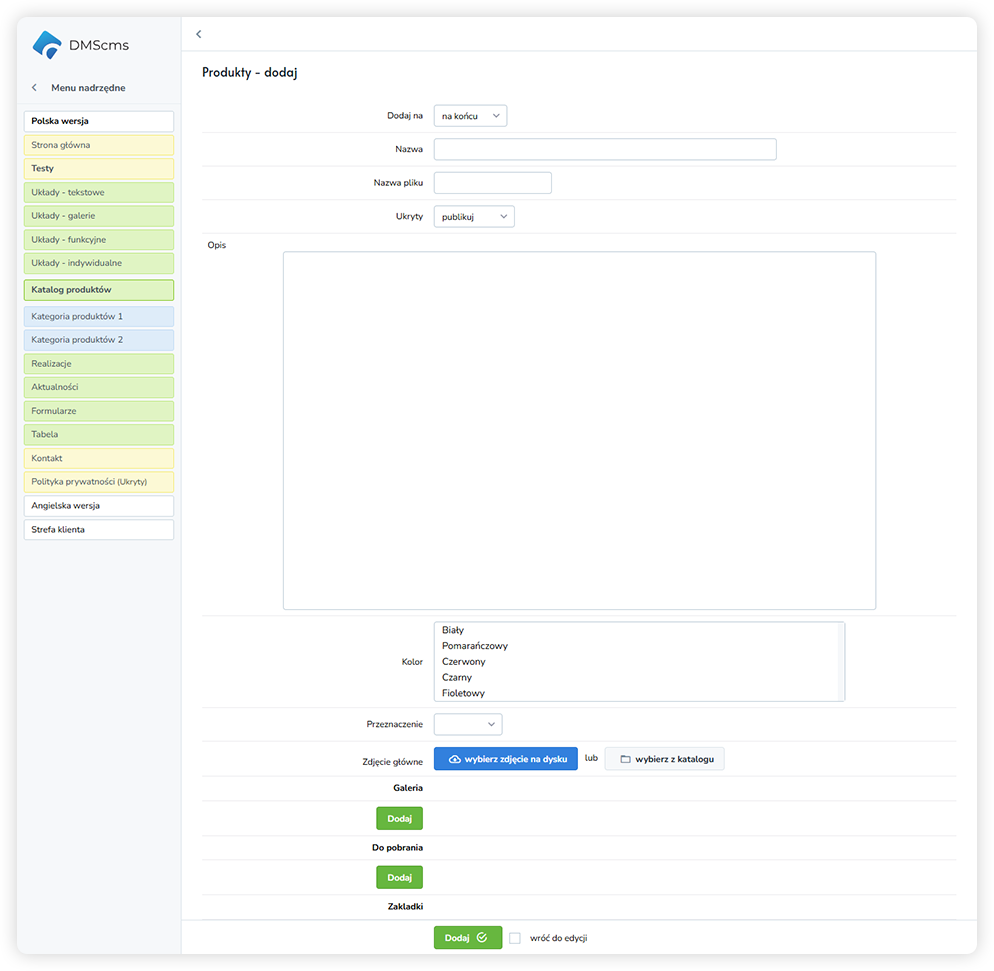The height and width of the screenshot is (971, 994).
Task: Click the DMScms logo icon
Action: (47, 44)
